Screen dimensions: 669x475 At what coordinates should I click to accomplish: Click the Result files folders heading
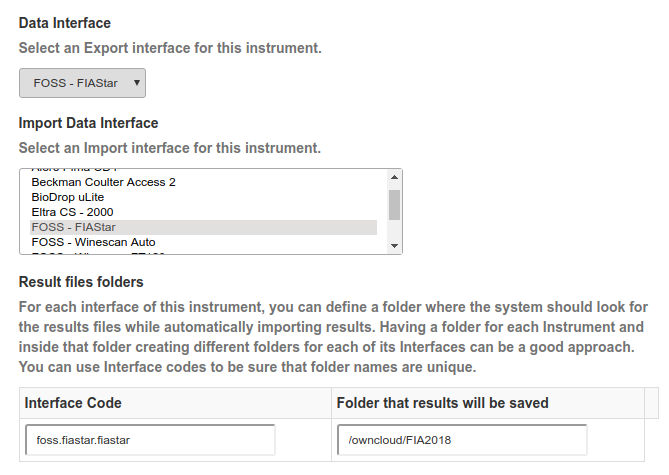pyautogui.click(x=81, y=282)
